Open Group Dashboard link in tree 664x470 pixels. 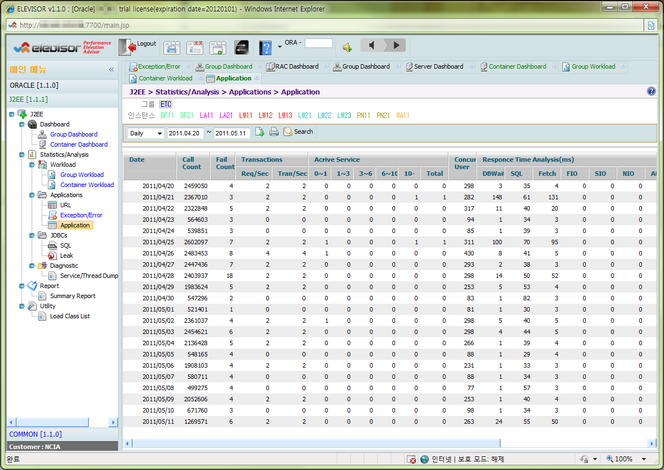click(x=74, y=134)
